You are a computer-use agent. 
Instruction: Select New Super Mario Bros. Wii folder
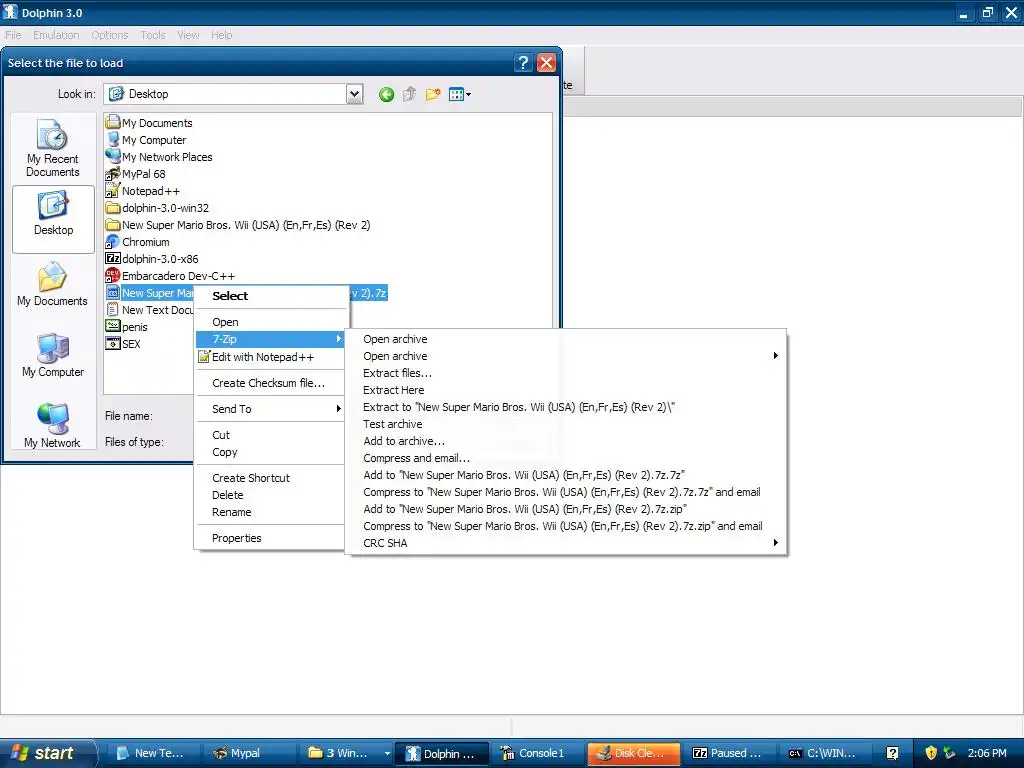click(x=238, y=225)
